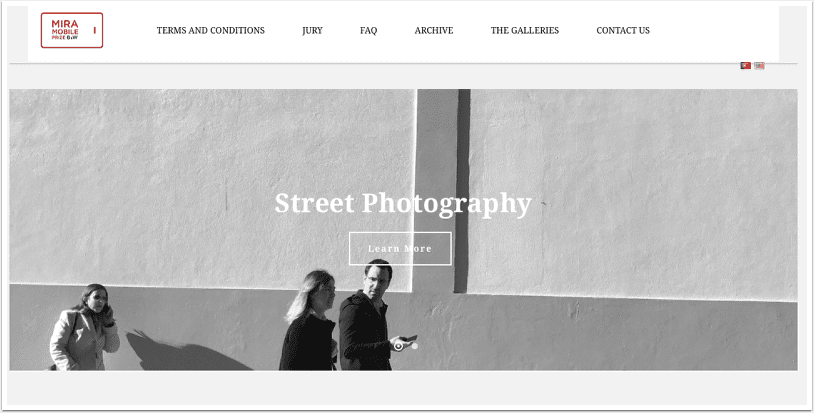
Task: Open the Mira Mobile Prize logo homepage
Action: [x=72, y=30]
